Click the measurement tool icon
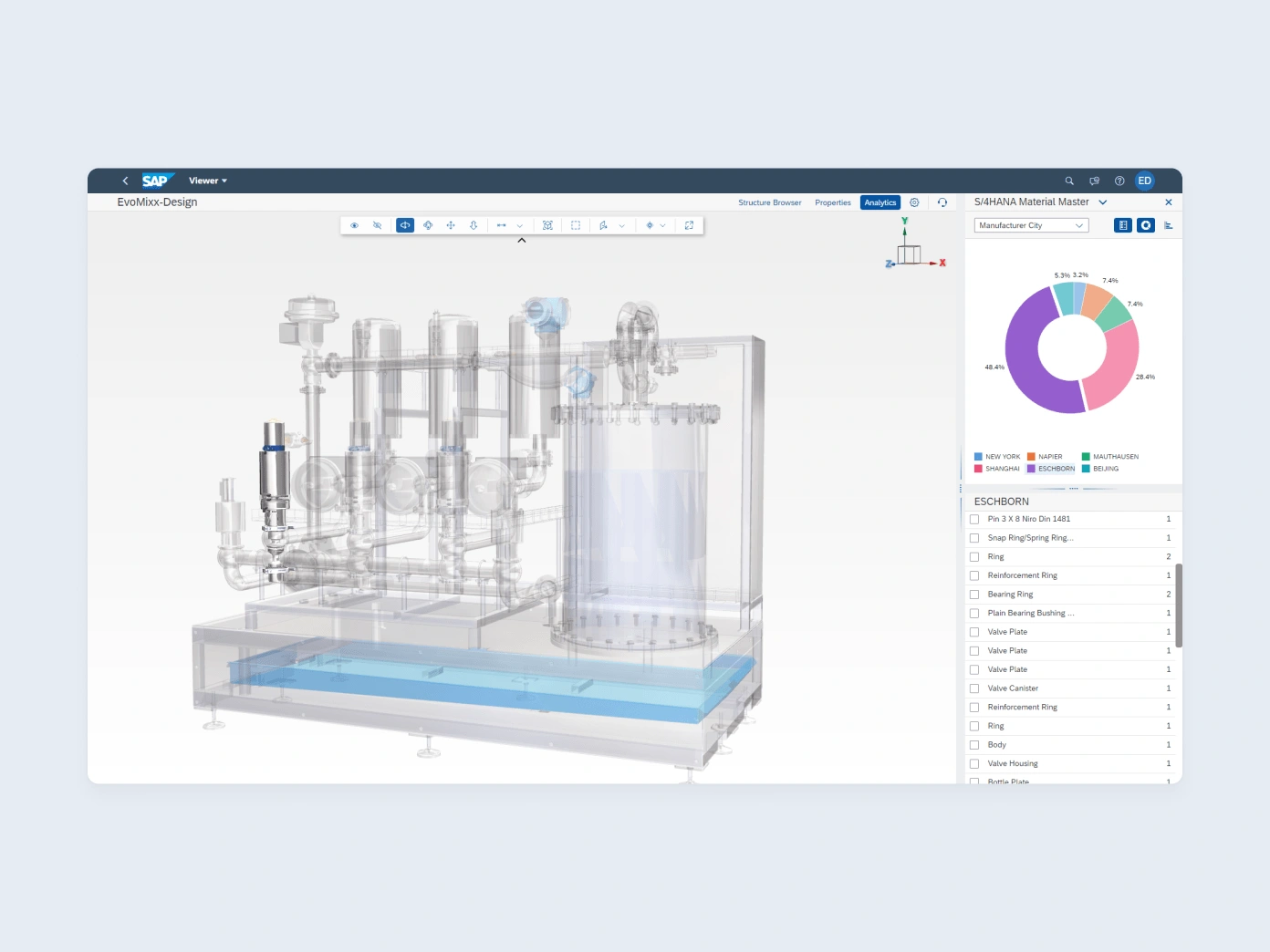 502,225
